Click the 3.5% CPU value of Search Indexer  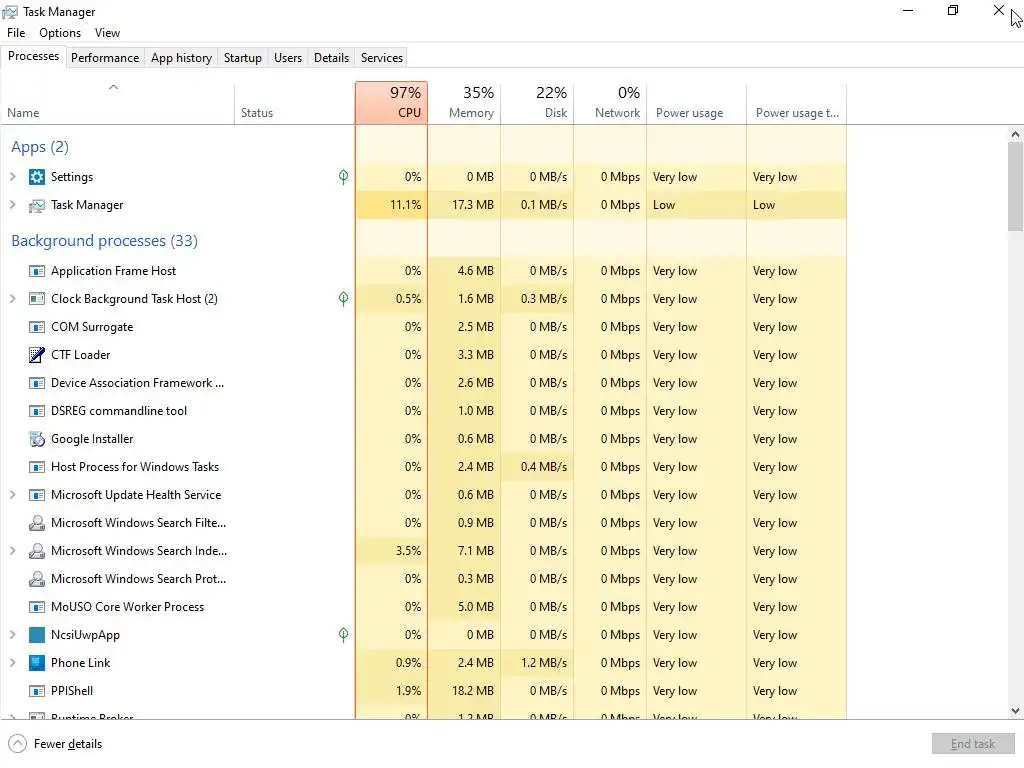pyautogui.click(x=408, y=551)
